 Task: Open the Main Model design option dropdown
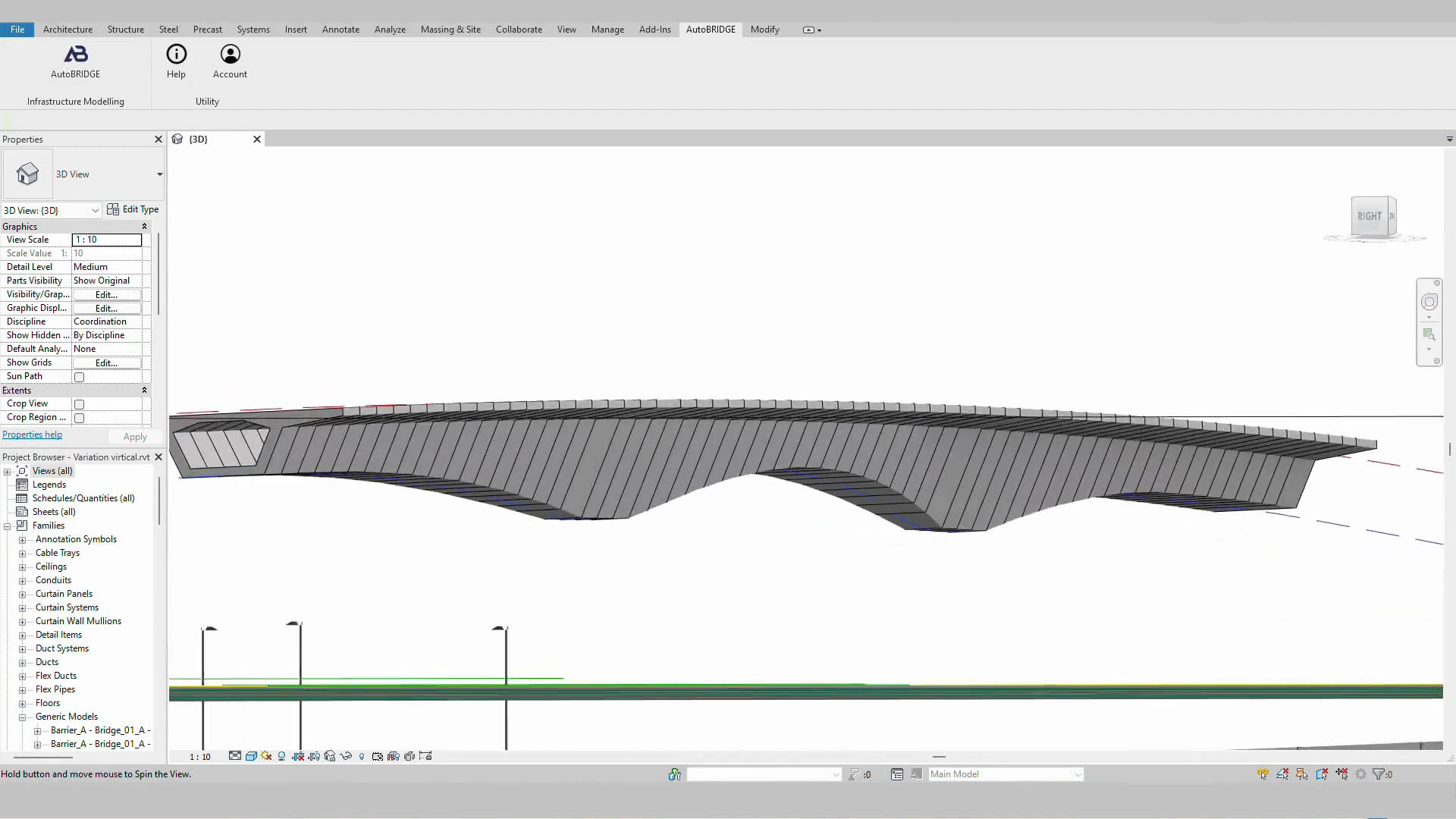point(1006,774)
